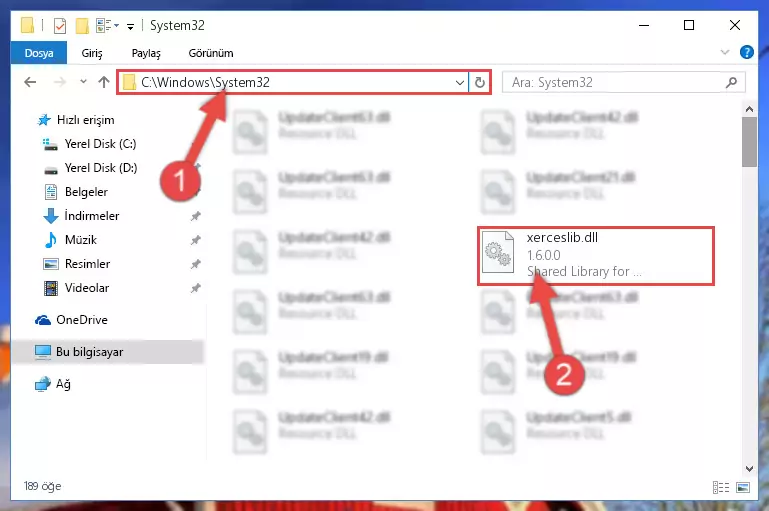The width and height of the screenshot is (769, 511).
Task: Open Yerel Disk (D:) in sidebar
Action: pyautogui.click(x=101, y=168)
